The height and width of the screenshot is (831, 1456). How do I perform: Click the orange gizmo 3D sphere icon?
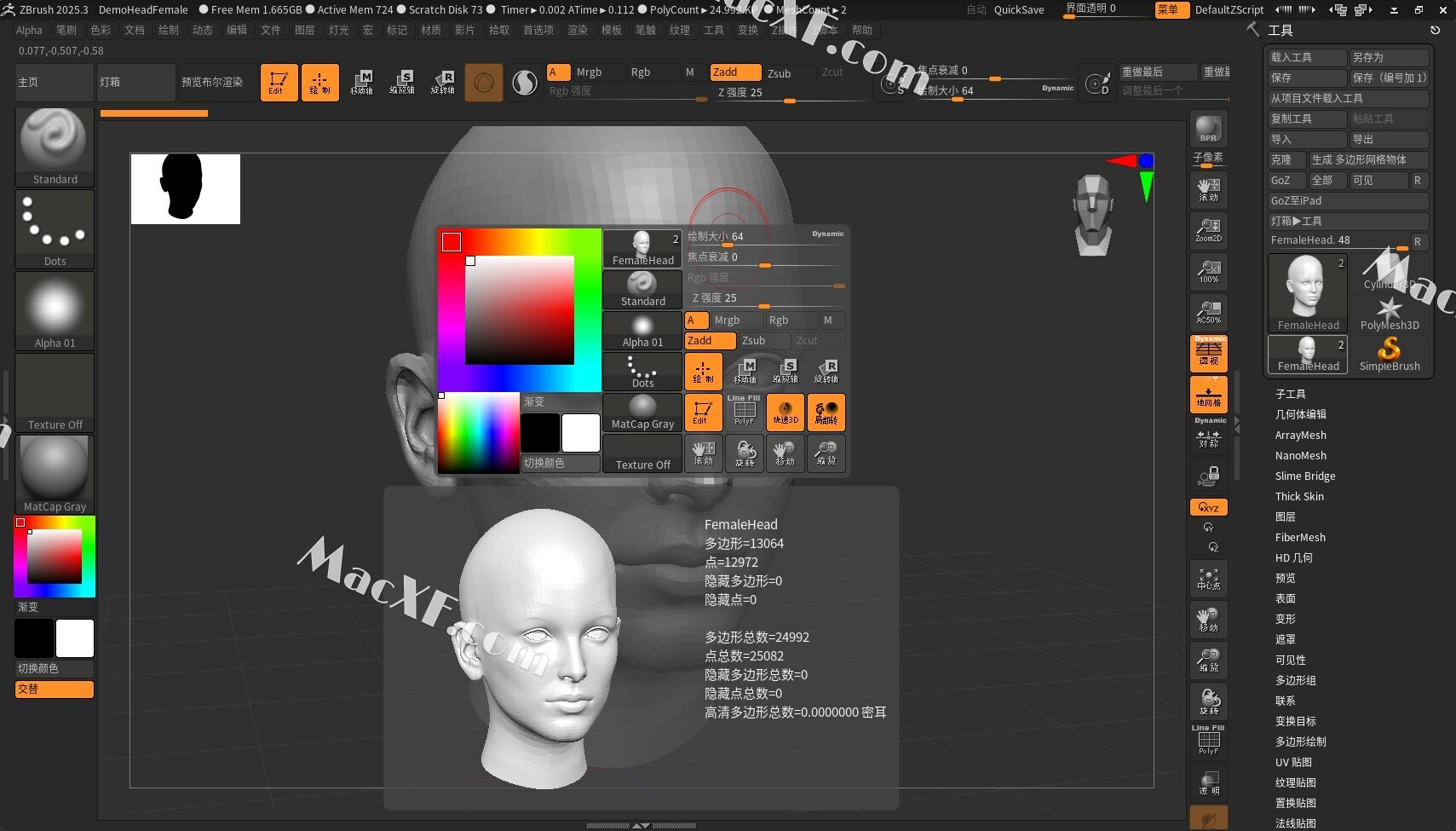coord(483,83)
